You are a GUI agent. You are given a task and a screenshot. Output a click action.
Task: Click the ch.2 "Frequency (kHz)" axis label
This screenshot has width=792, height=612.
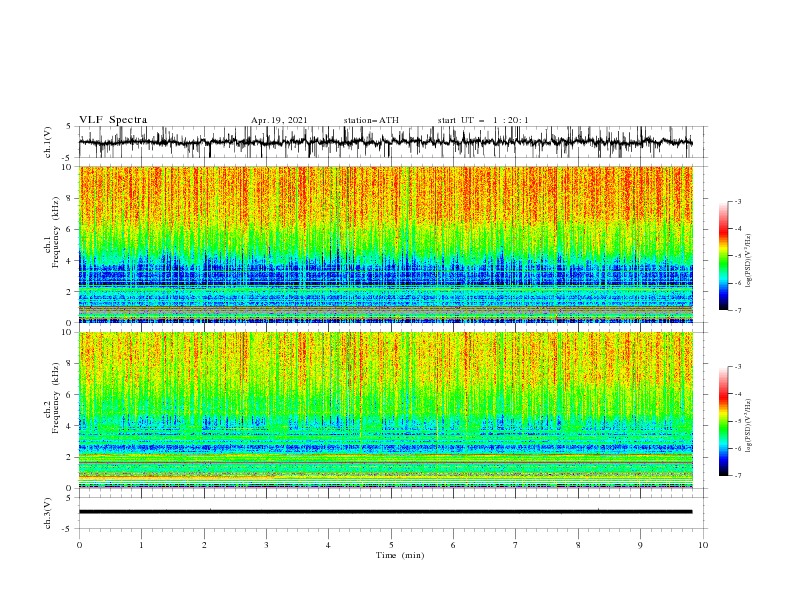[x=56, y=398]
